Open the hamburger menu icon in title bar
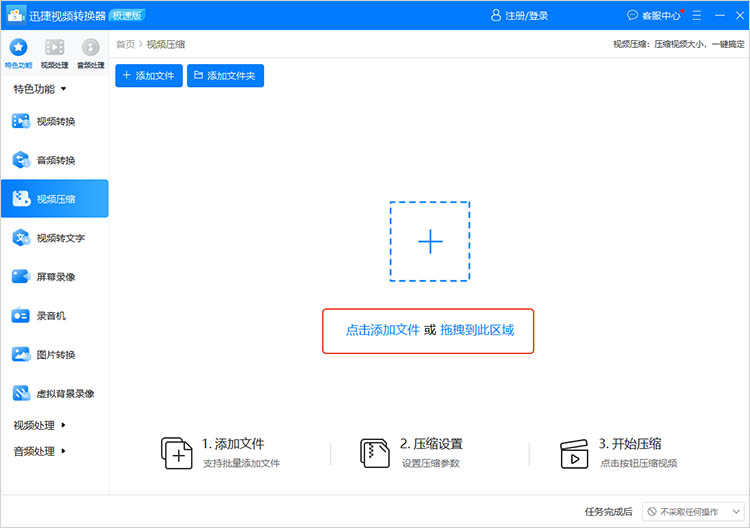The width and height of the screenshot is (750, 528). (697, 15)
